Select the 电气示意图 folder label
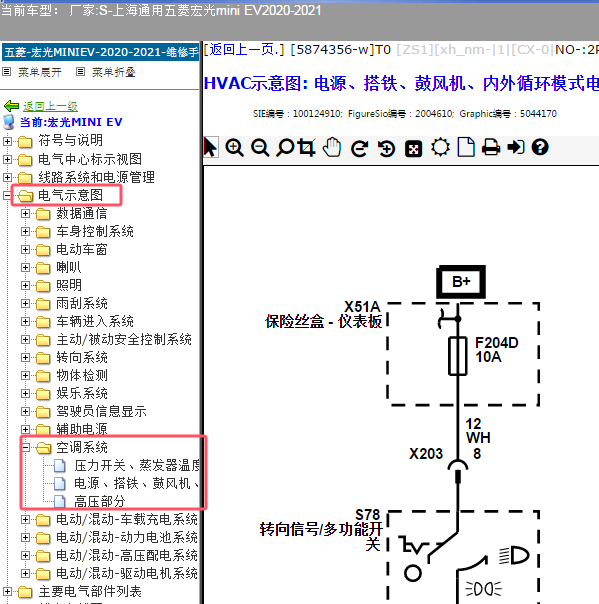Image resolution: width=599 pixels, height=604 pixels. (x=70, y=195)
